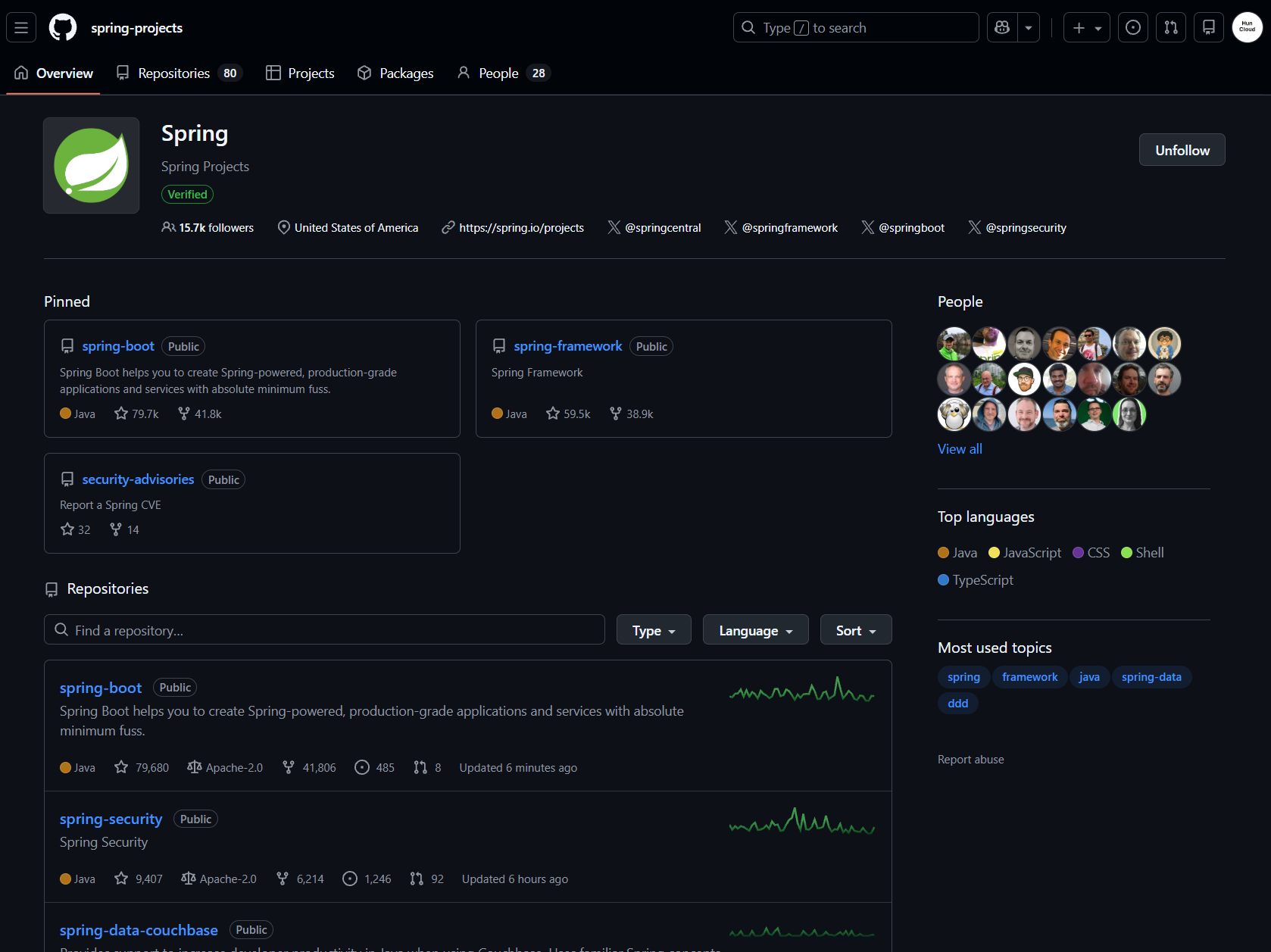Open the Sort dropdown
Image resolution: width=1271 pixels, height=952 pixels.
[856, 629]
